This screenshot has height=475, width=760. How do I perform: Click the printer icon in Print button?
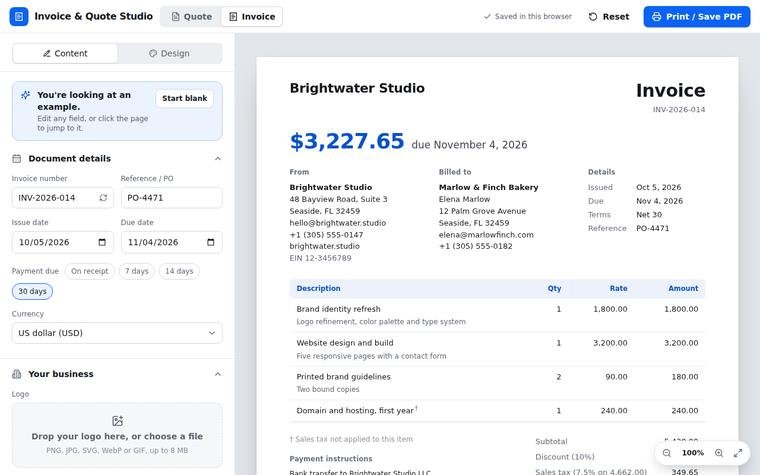(656, 16)
